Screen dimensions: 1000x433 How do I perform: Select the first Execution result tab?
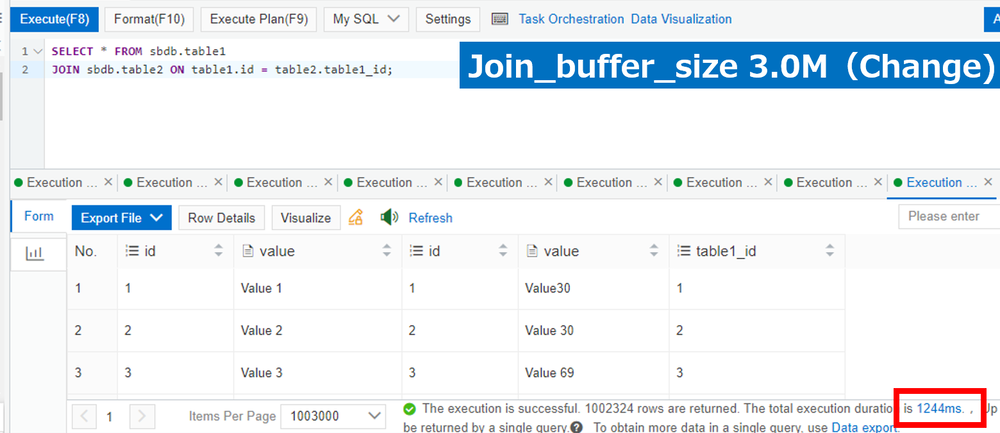pos(62,183)
